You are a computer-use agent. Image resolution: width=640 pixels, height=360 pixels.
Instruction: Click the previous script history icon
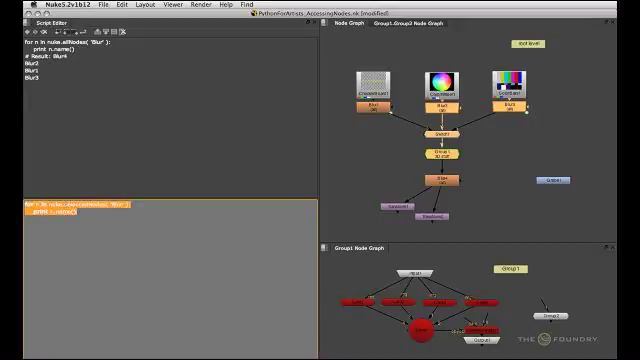pyautogui.click(x=27, y=32)
